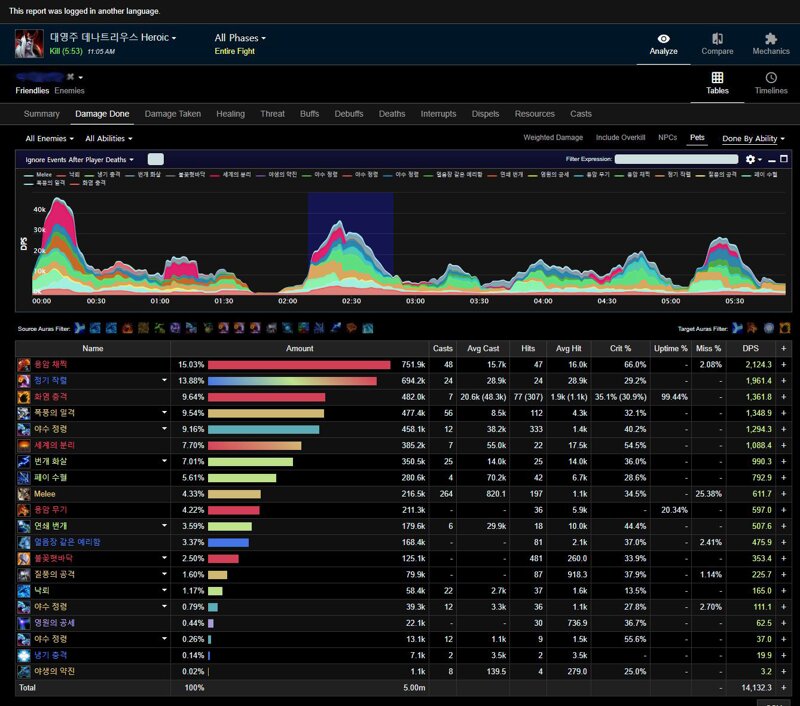Screen dimensions: 800x706
Task: Toggle the Weighted Damage option
Action: tap(553, 138)
